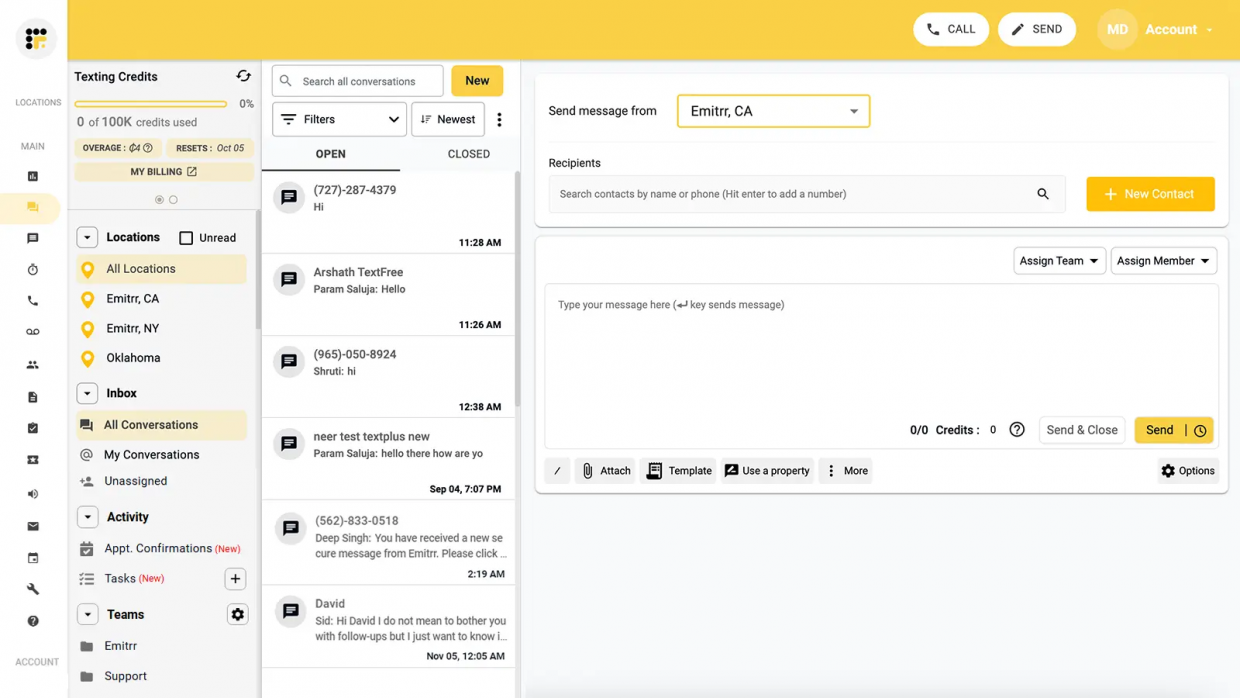Click the credits usage progress bar
The image size is (1240, 698).
tap(150, 103)
